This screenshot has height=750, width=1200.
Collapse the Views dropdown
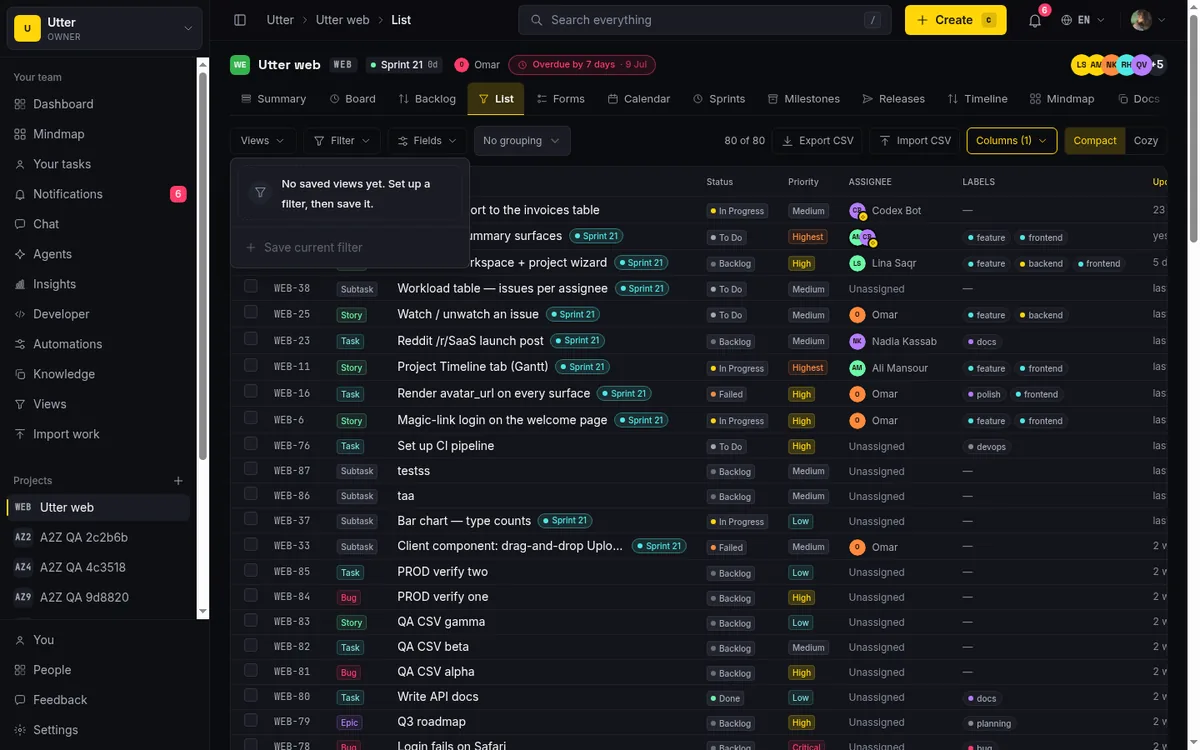tap(263, 141)
